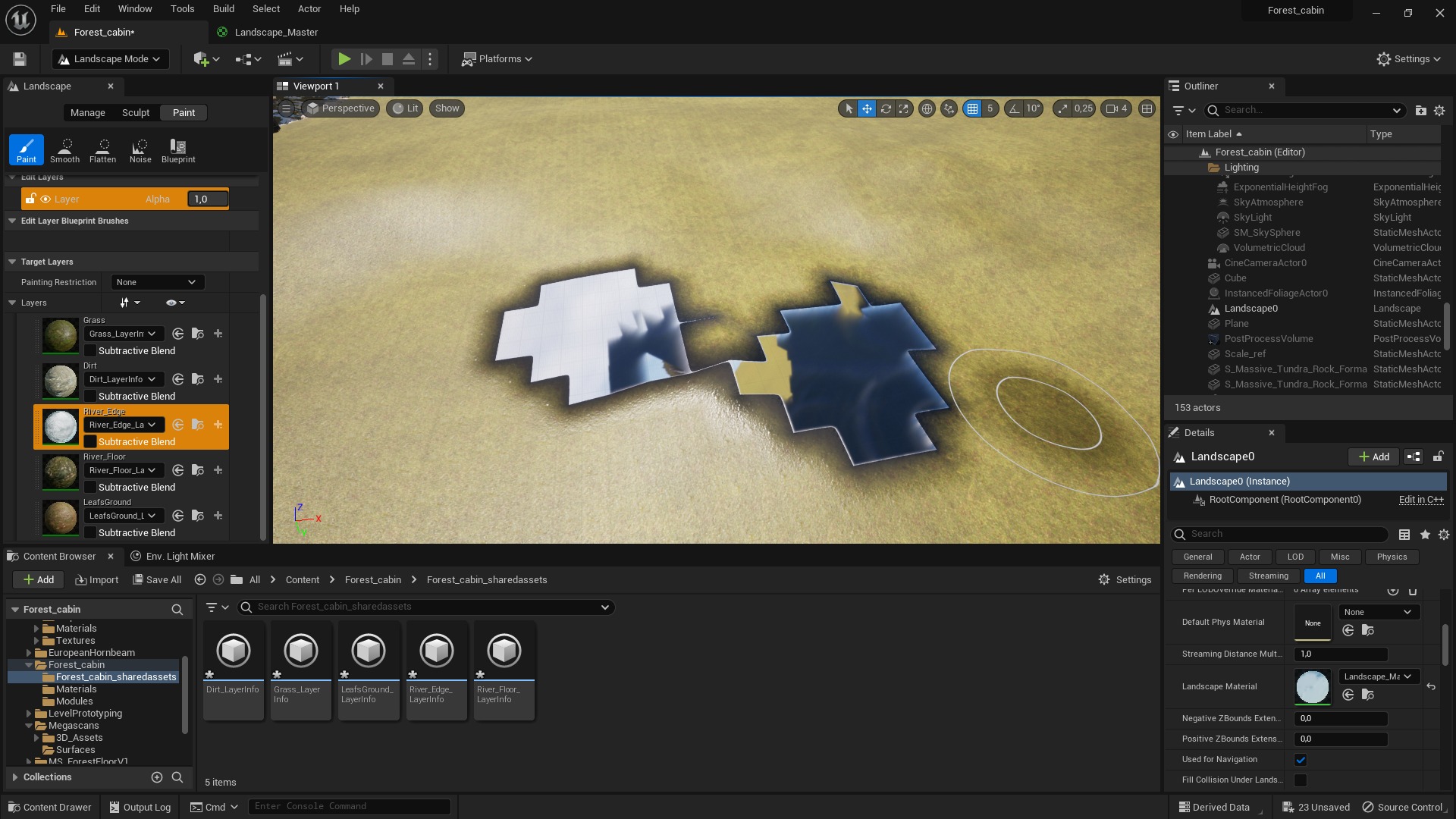
Task: Enable Subtractive Blend for Grass layer
Action: 90,351
